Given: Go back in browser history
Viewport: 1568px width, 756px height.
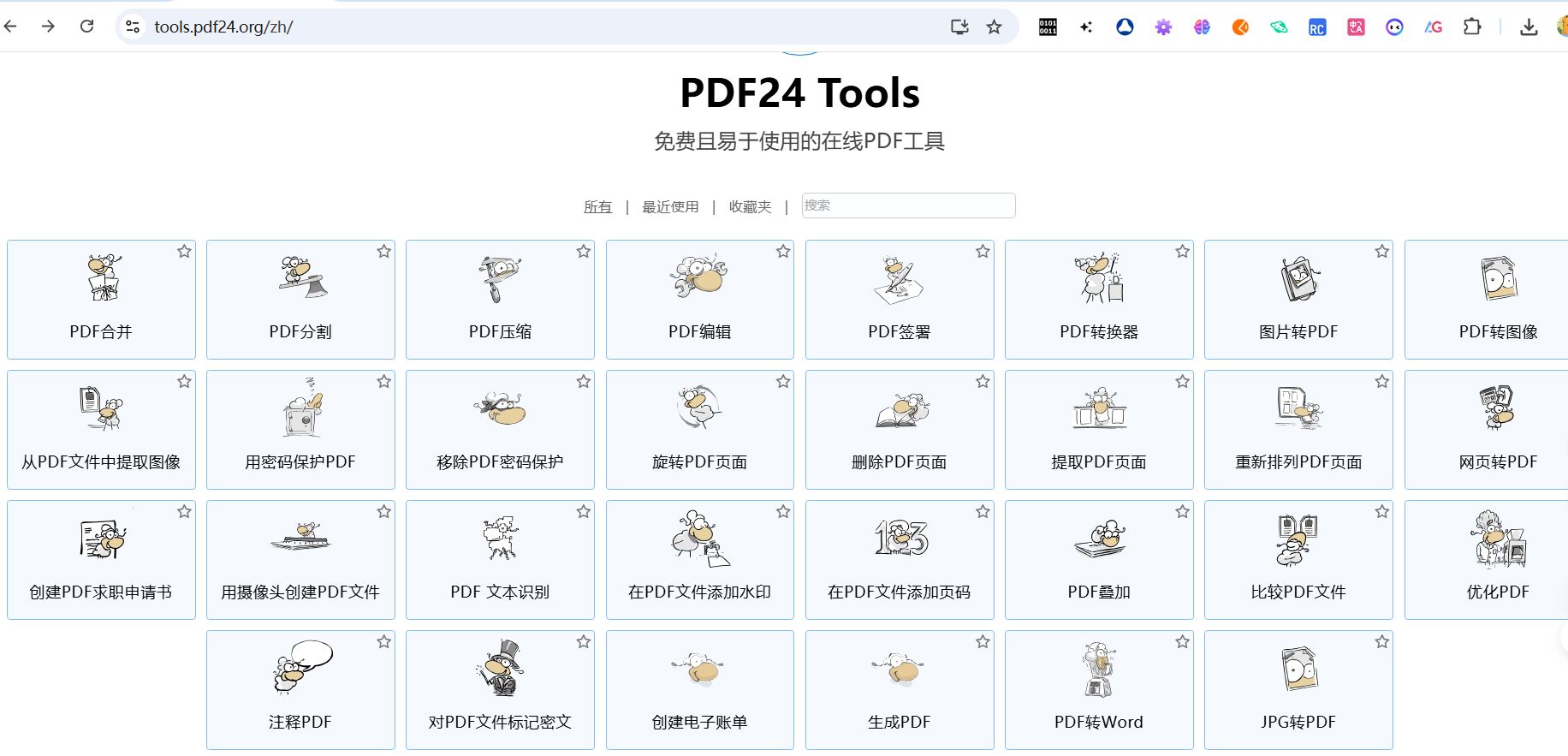Looking at the screenshot, I should pos(11,27).
